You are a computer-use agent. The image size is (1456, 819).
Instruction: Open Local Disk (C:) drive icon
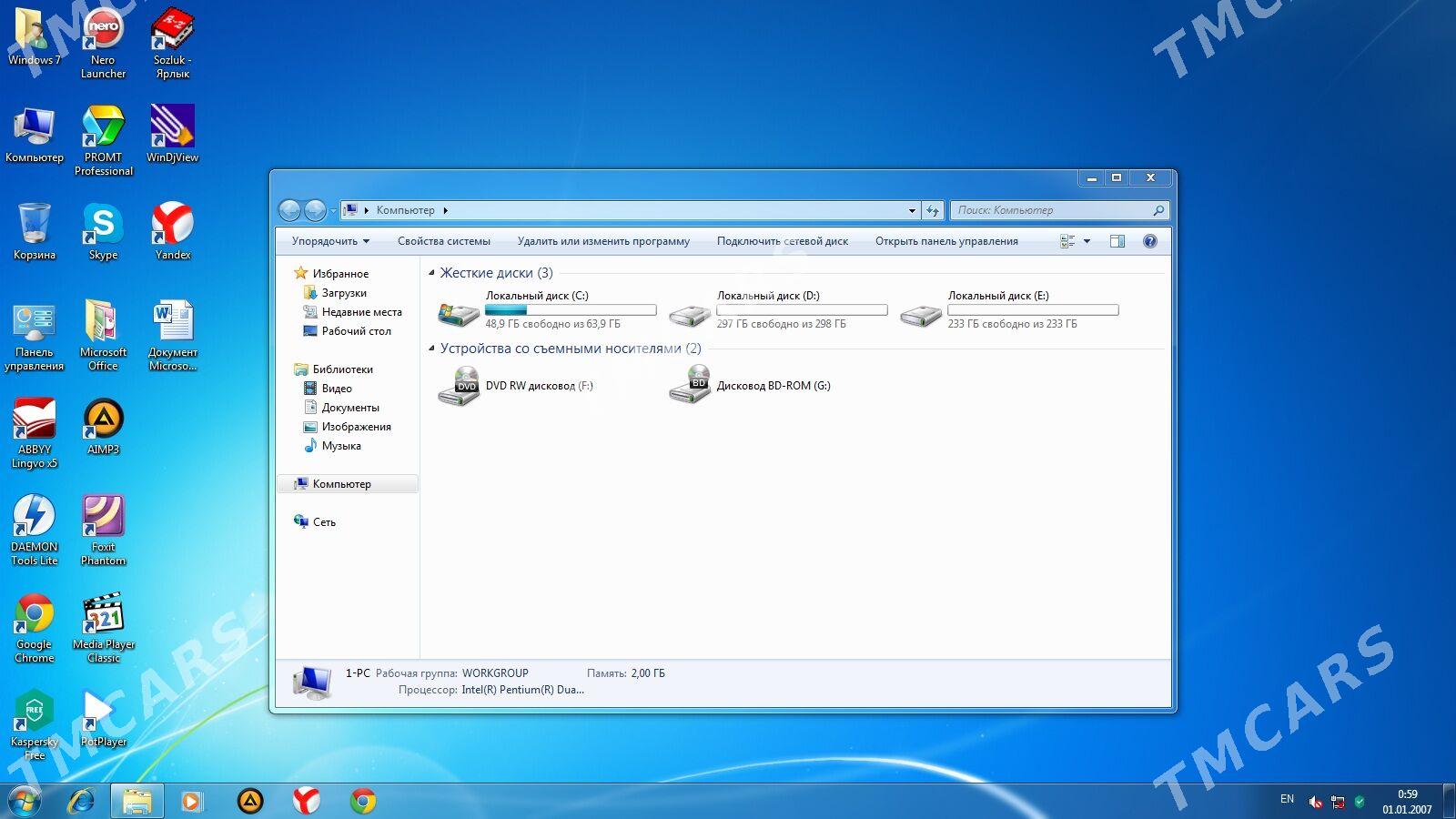(459, 314)
